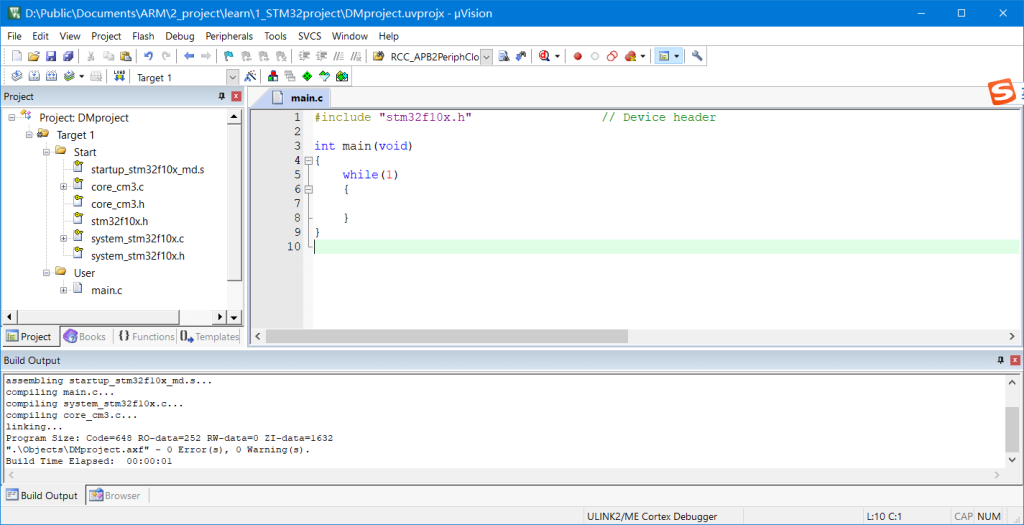The width and height of the screenshot is (1024, 525).
Task: Fold the main function at line 4
Action: tap(308, 160)
